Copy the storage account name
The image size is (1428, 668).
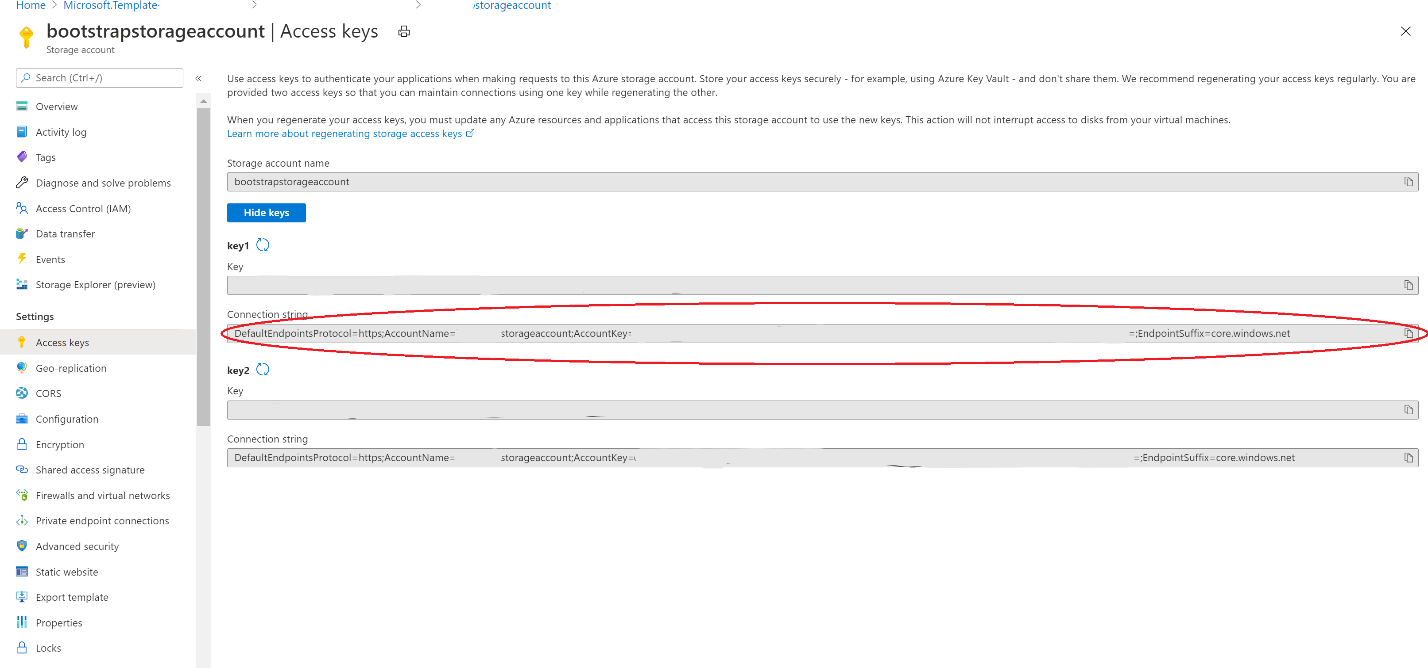1408,182
